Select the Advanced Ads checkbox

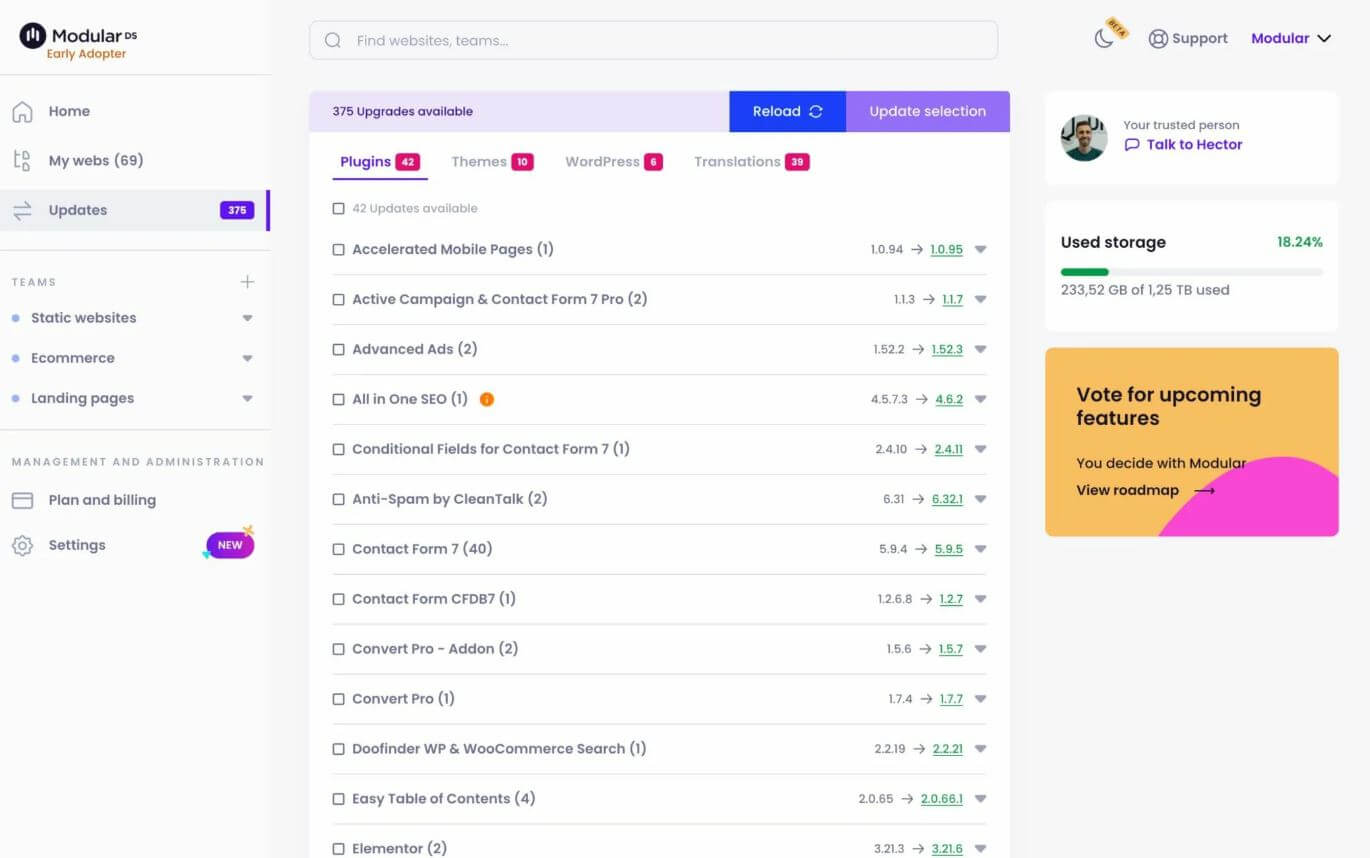click(x=338, y=349)
